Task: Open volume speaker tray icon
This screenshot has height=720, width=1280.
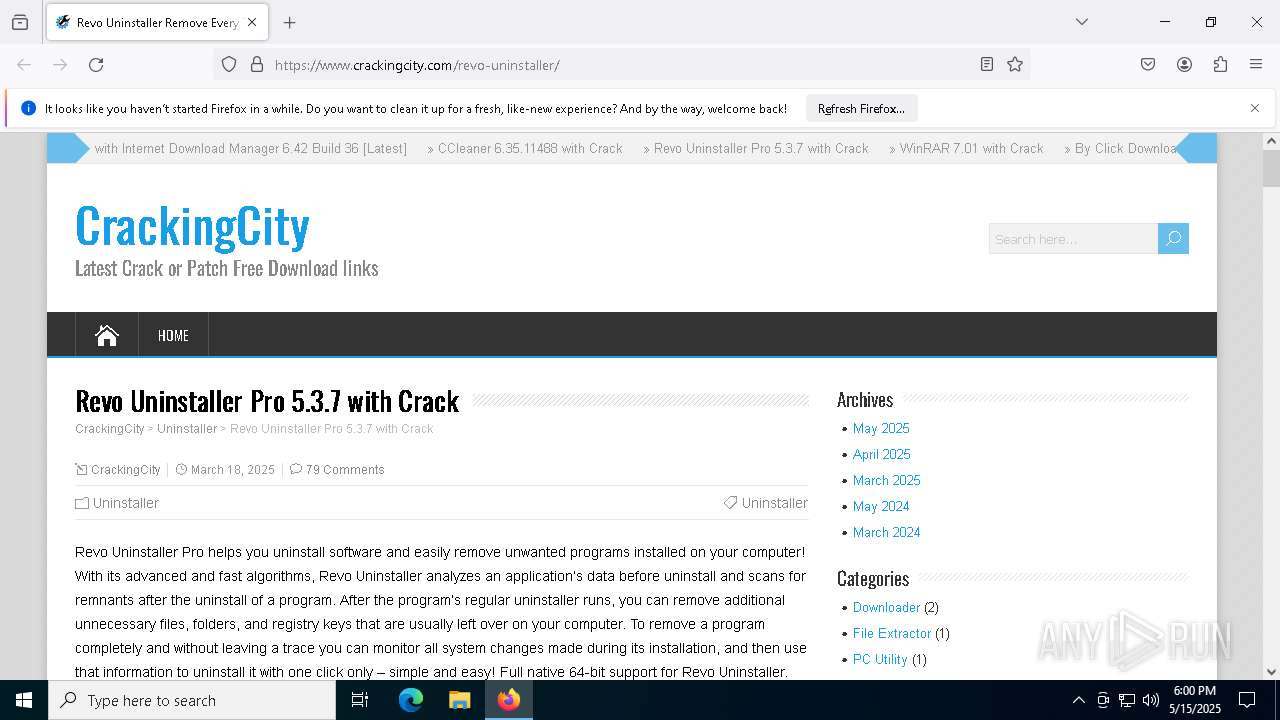Action: tap(1151, 700)
